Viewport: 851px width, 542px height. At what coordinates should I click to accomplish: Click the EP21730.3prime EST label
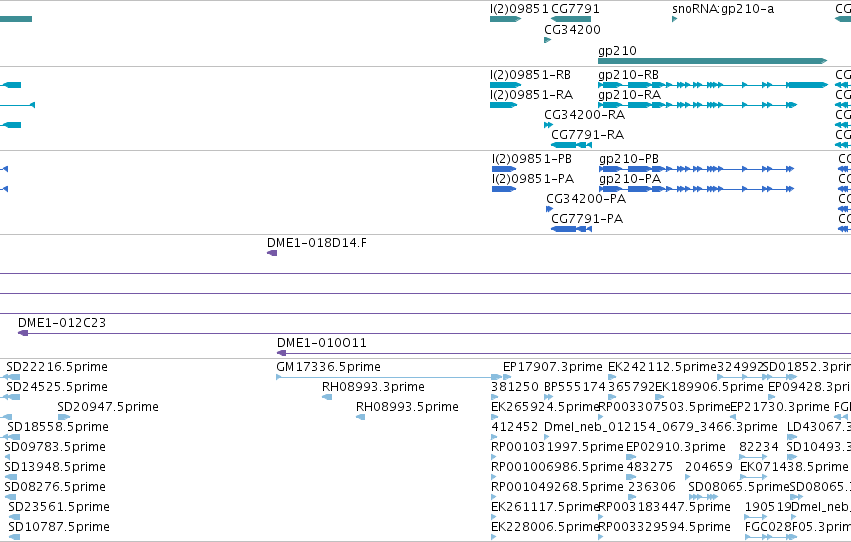(x=780, y=407)
